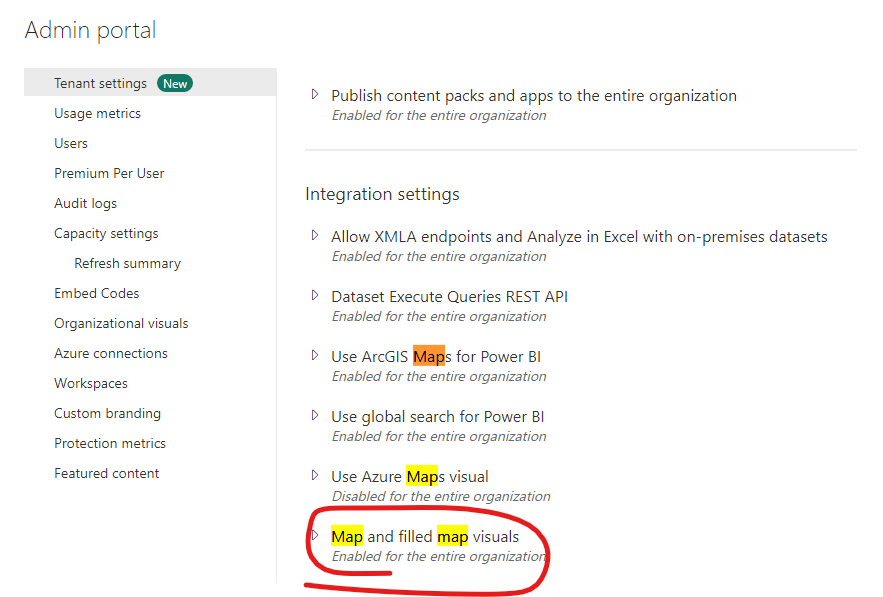The height and width of the screenshot is (597, 883).
Task: Expand Map and filled map visuals arrow
Action: coord(315,535)
